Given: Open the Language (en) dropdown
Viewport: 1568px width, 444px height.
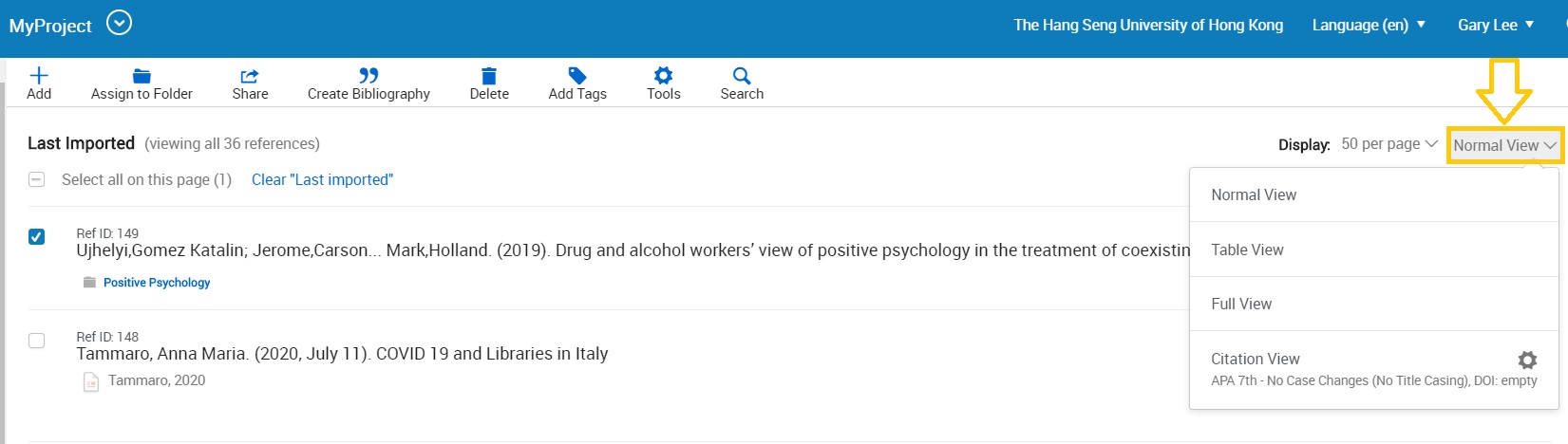Looking at the screenshot, I should click(x=1368, y=26).
